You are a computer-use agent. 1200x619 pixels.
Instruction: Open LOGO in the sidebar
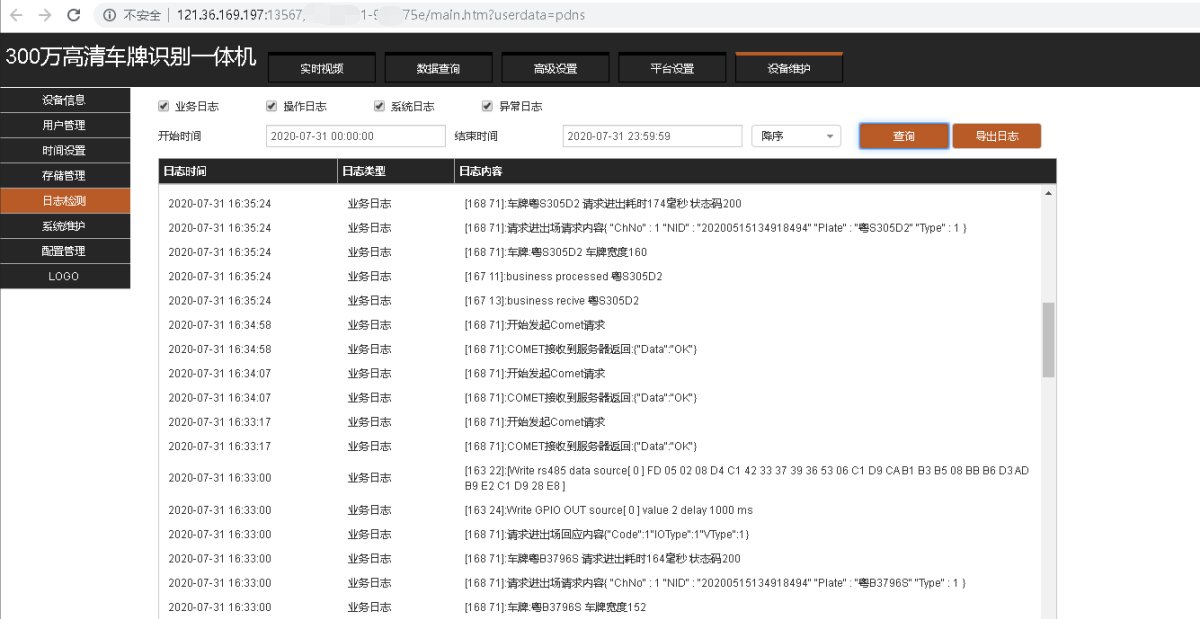tap(65, 276)
